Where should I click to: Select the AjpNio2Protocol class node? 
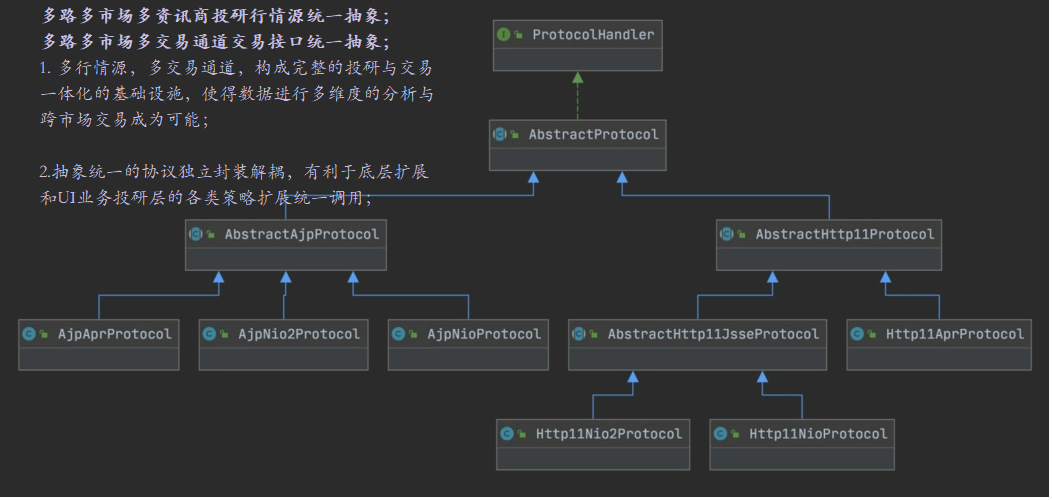coord(283,345)
